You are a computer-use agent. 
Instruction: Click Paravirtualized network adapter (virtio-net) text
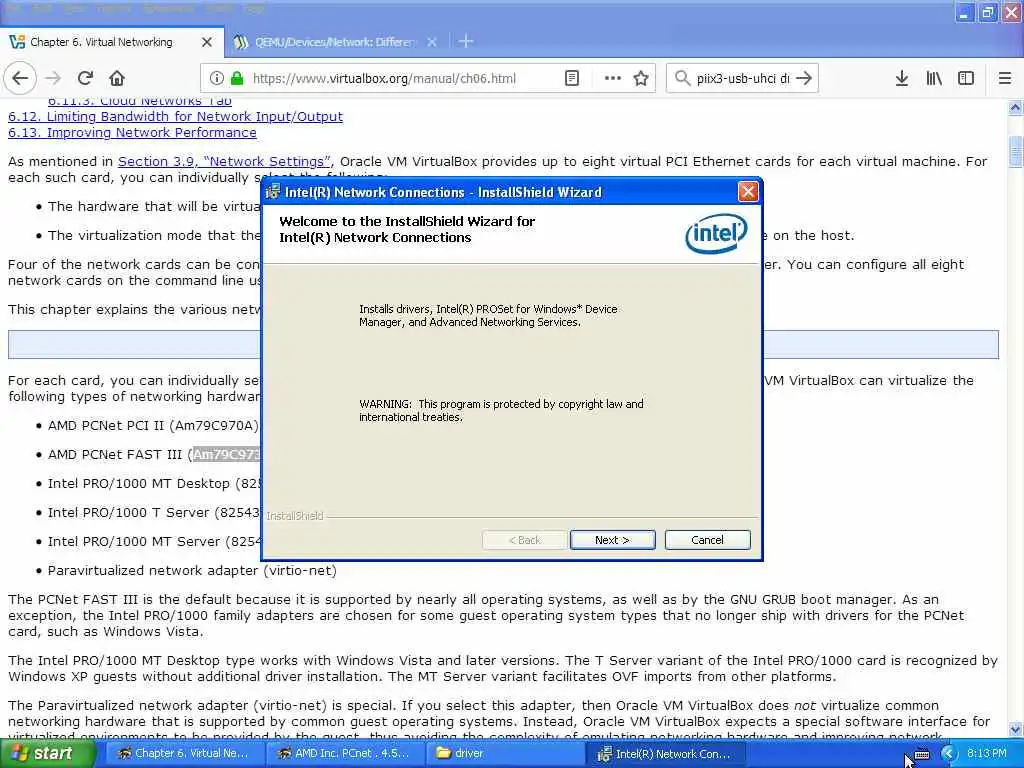coord(192,571)
